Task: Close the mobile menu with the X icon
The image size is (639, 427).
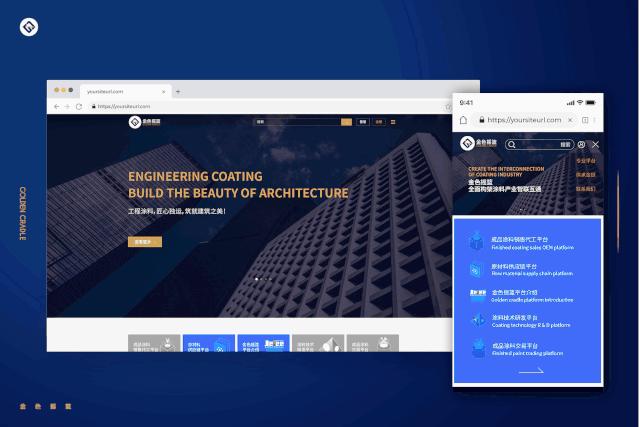Action: (x=595, y=145)
